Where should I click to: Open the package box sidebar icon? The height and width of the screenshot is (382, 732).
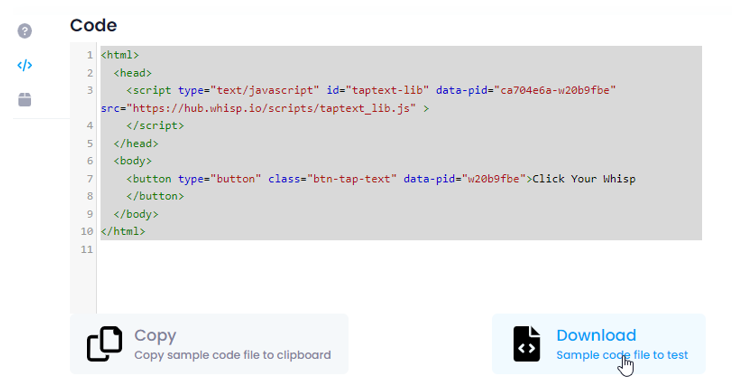[25, 99]
